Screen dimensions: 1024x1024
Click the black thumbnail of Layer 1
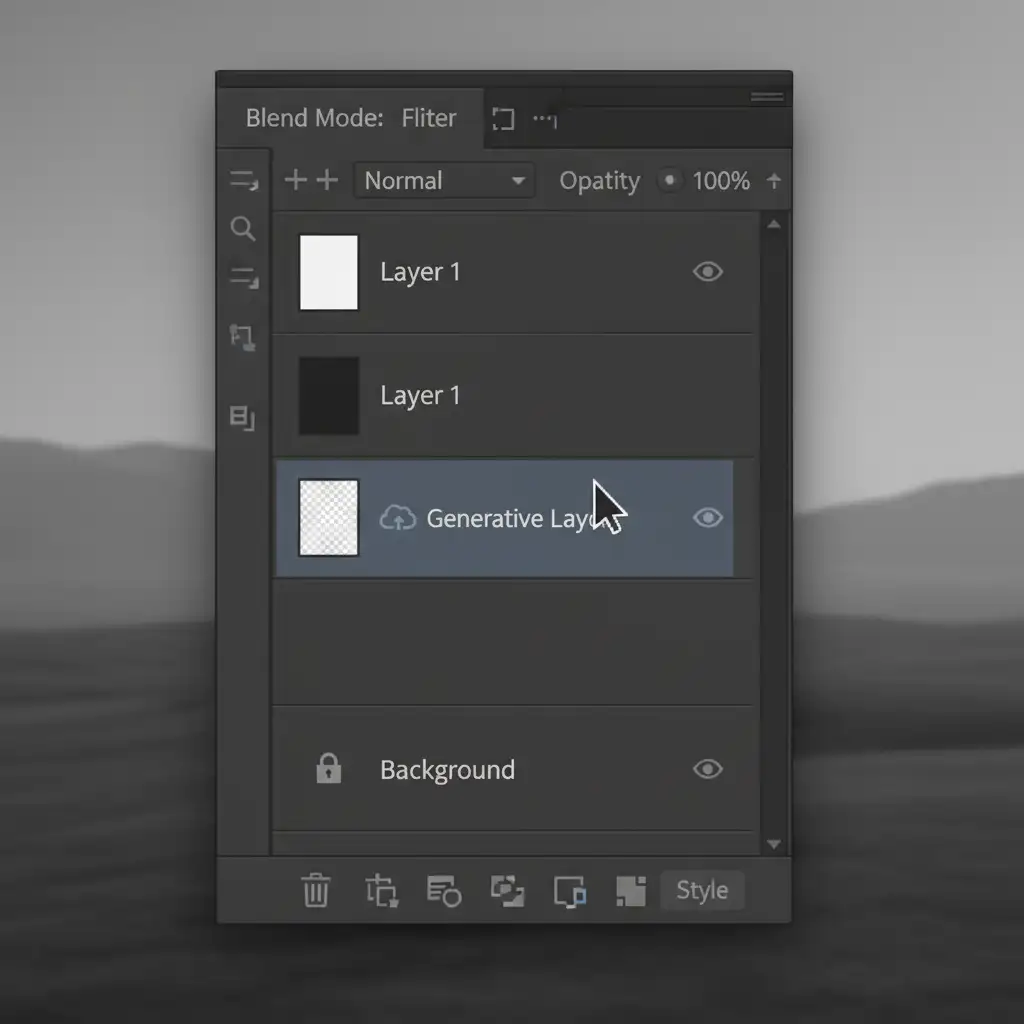click(329, 395)
